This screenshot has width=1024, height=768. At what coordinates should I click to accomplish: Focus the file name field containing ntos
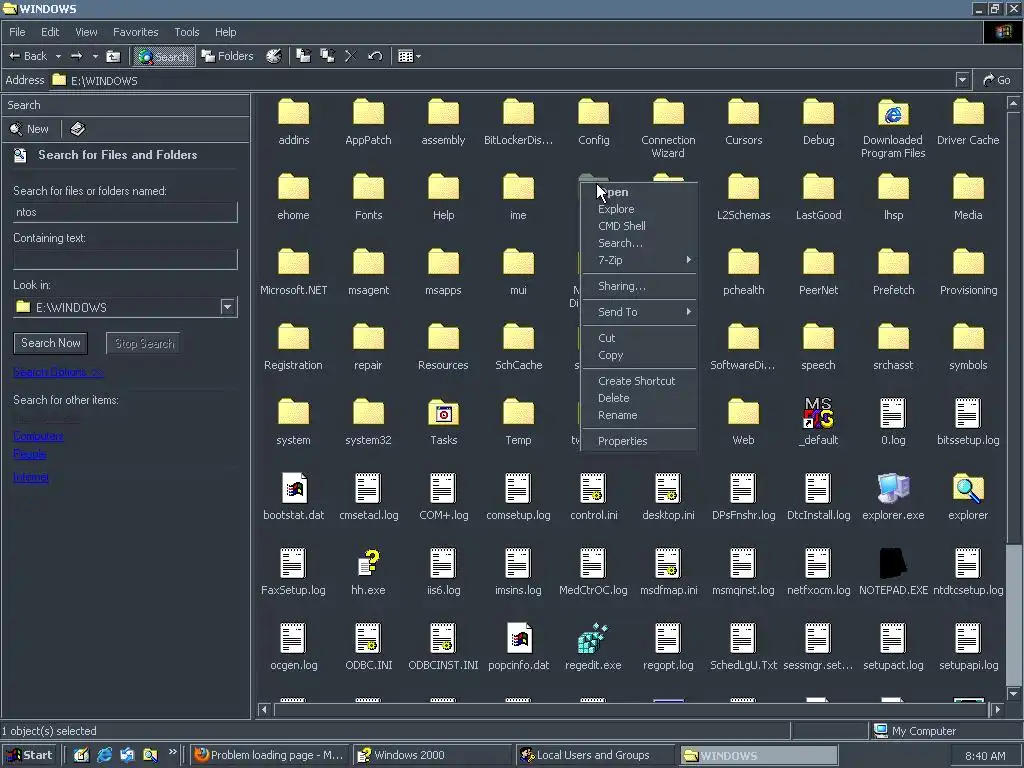click(x=125, y=212)
